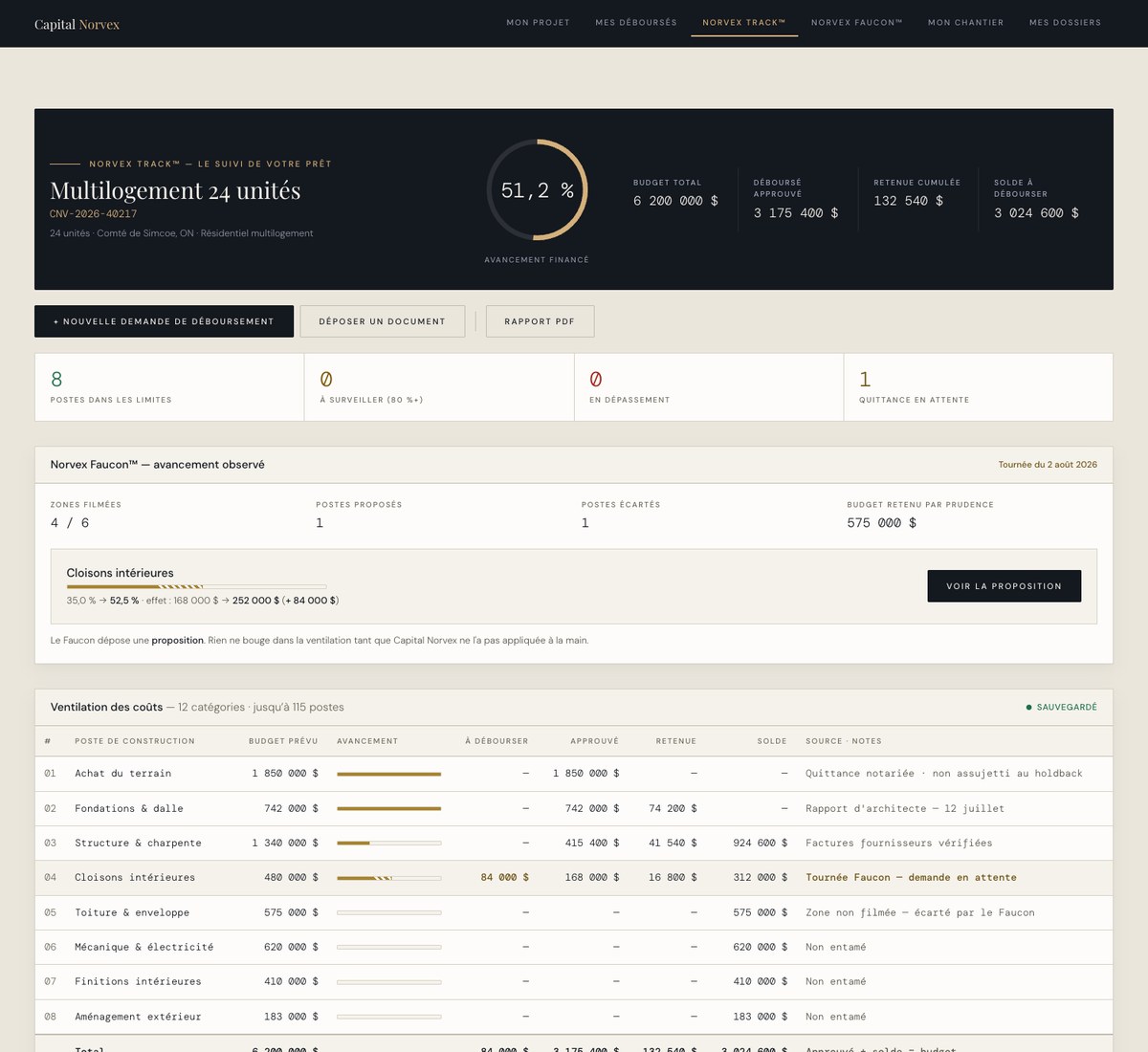Open the Mes Déboursés menu item
1148x1052 pixels.
click(x=636, y=22)
